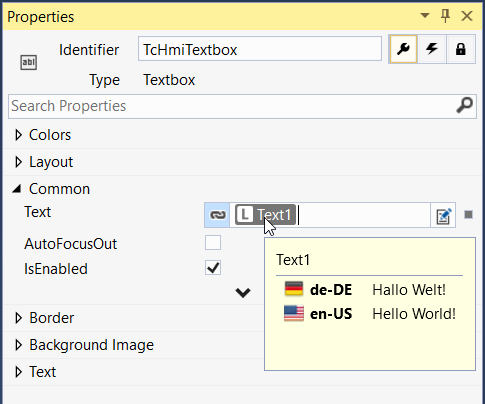Click the 'Identifier' label
Viewport: 485px width, 404px height.
pyautogui.click(x=89, y=50)
